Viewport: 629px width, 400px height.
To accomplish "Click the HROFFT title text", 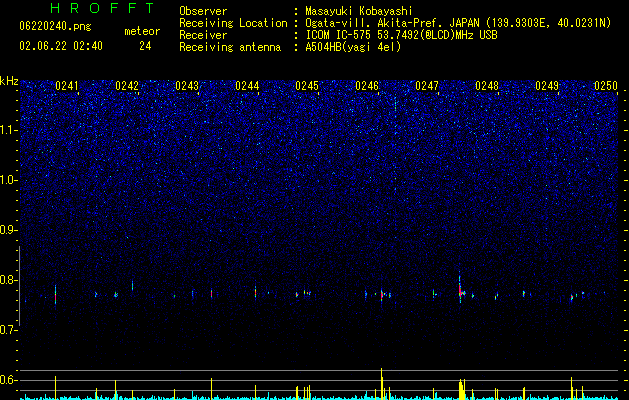I will (103, 8).
